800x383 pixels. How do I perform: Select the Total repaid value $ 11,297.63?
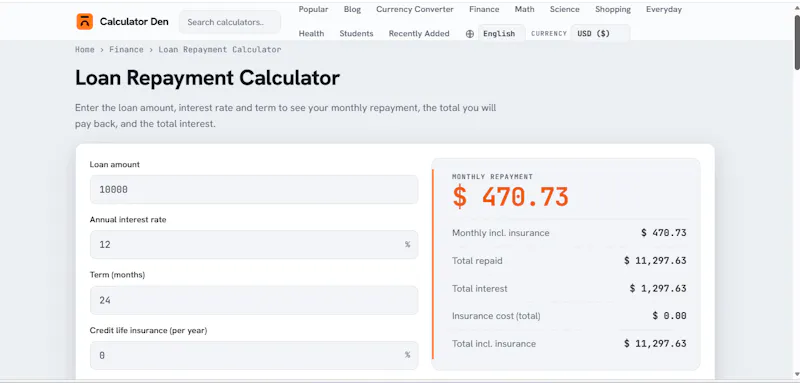tap(655, 261)
